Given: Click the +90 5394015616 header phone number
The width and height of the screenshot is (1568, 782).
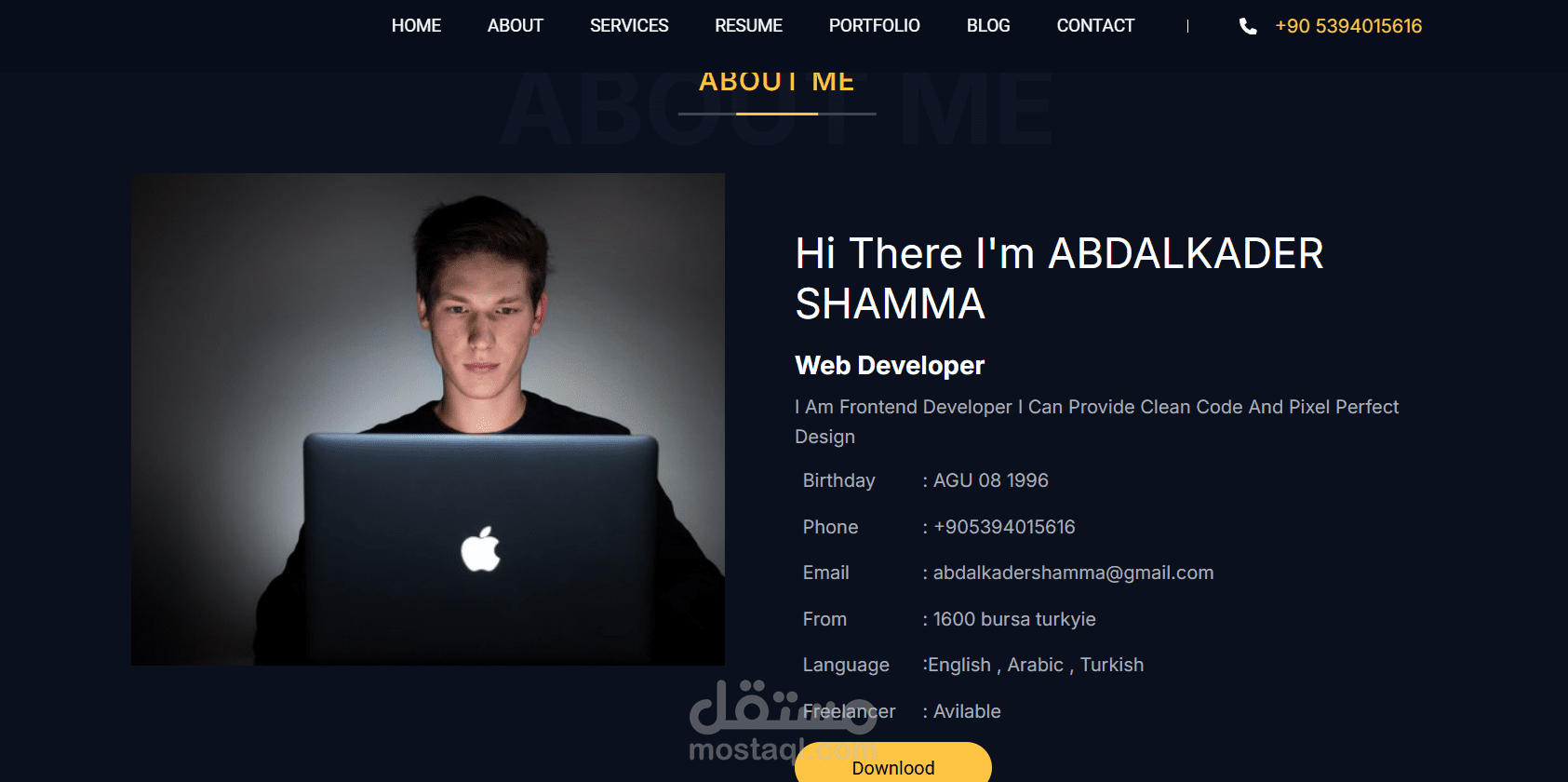Looking at the screenshot, I should coord(1348,26).
